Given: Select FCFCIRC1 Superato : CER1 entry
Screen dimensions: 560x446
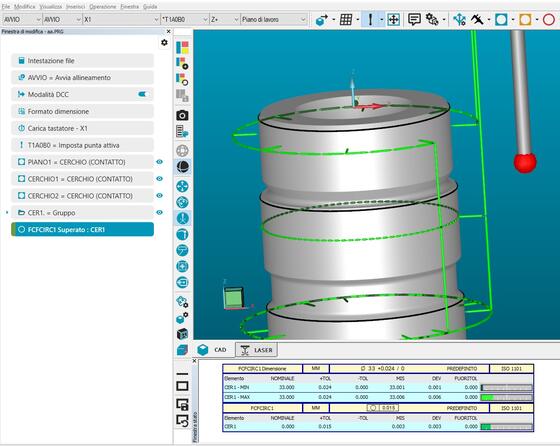Looking at the screenshot, I should click(82, 229).
